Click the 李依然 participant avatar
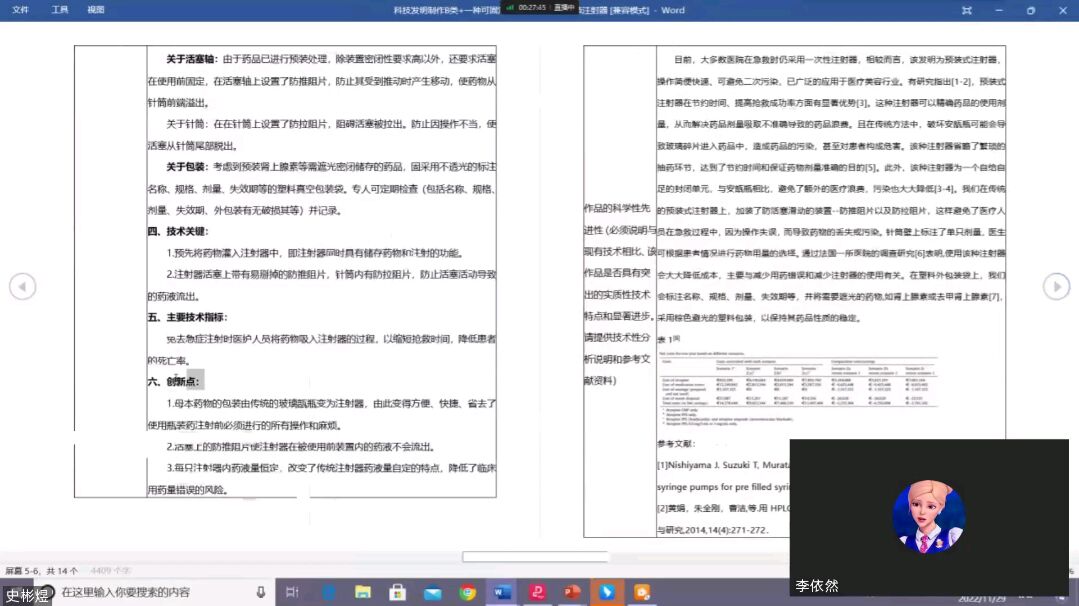Viewport: 1079px width, 606px height. pyautogui.click(x=928, y=517)
